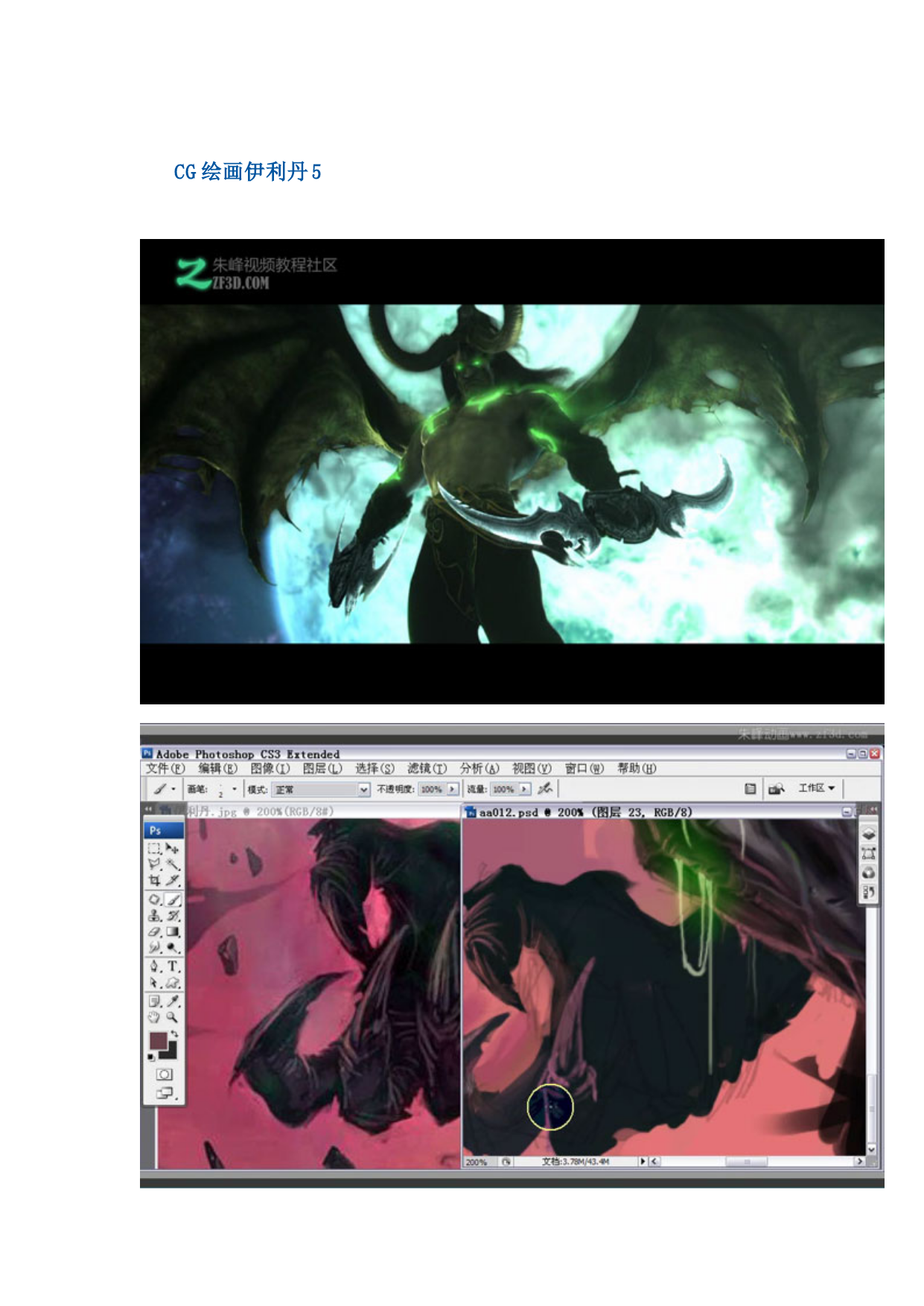Viewport: 924px width, 1306px height.
Task: Select the Eyedropper tool
Action: [173, 1001]
